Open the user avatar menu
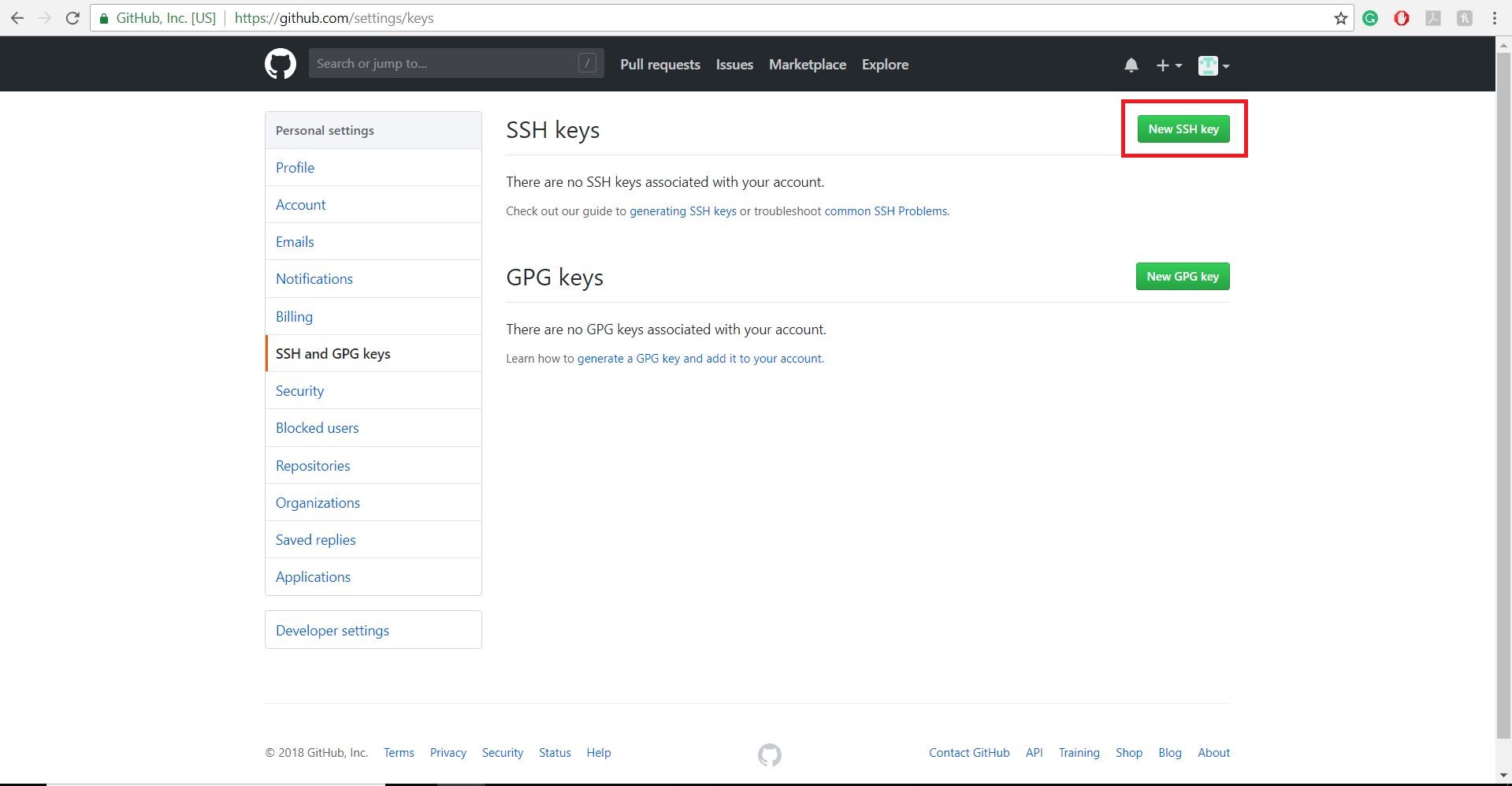The width and height of the screenshot is (1512, 786). 1213,65
